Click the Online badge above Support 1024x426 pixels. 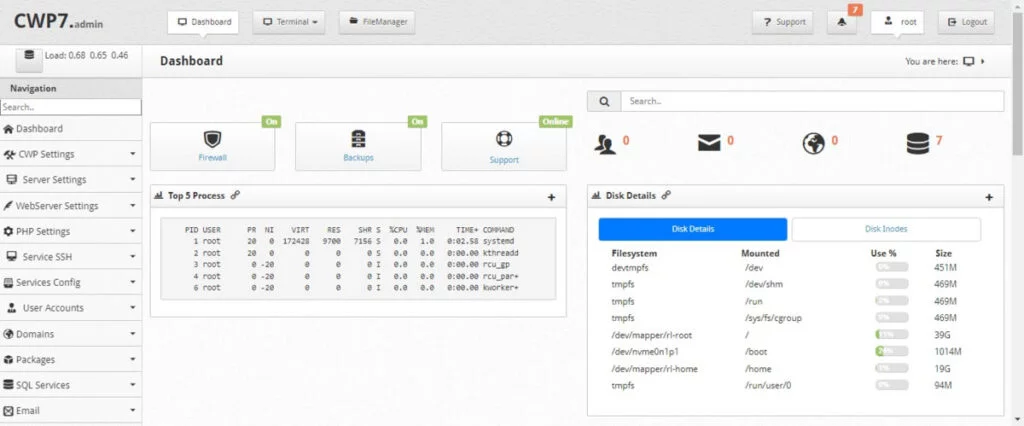(555, 122)
